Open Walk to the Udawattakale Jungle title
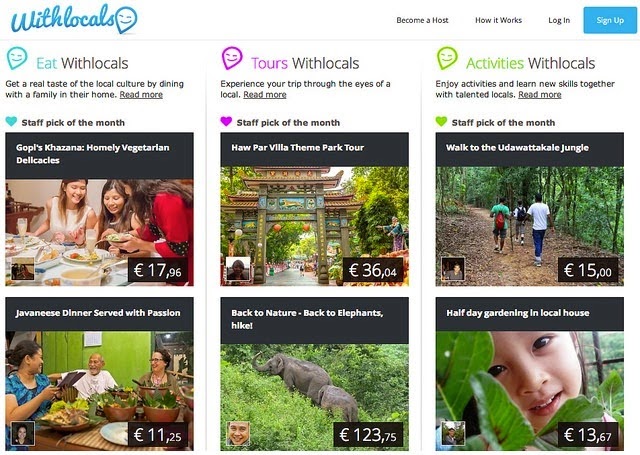This screenshot has height=455, width=640. (x=517, y=148)
